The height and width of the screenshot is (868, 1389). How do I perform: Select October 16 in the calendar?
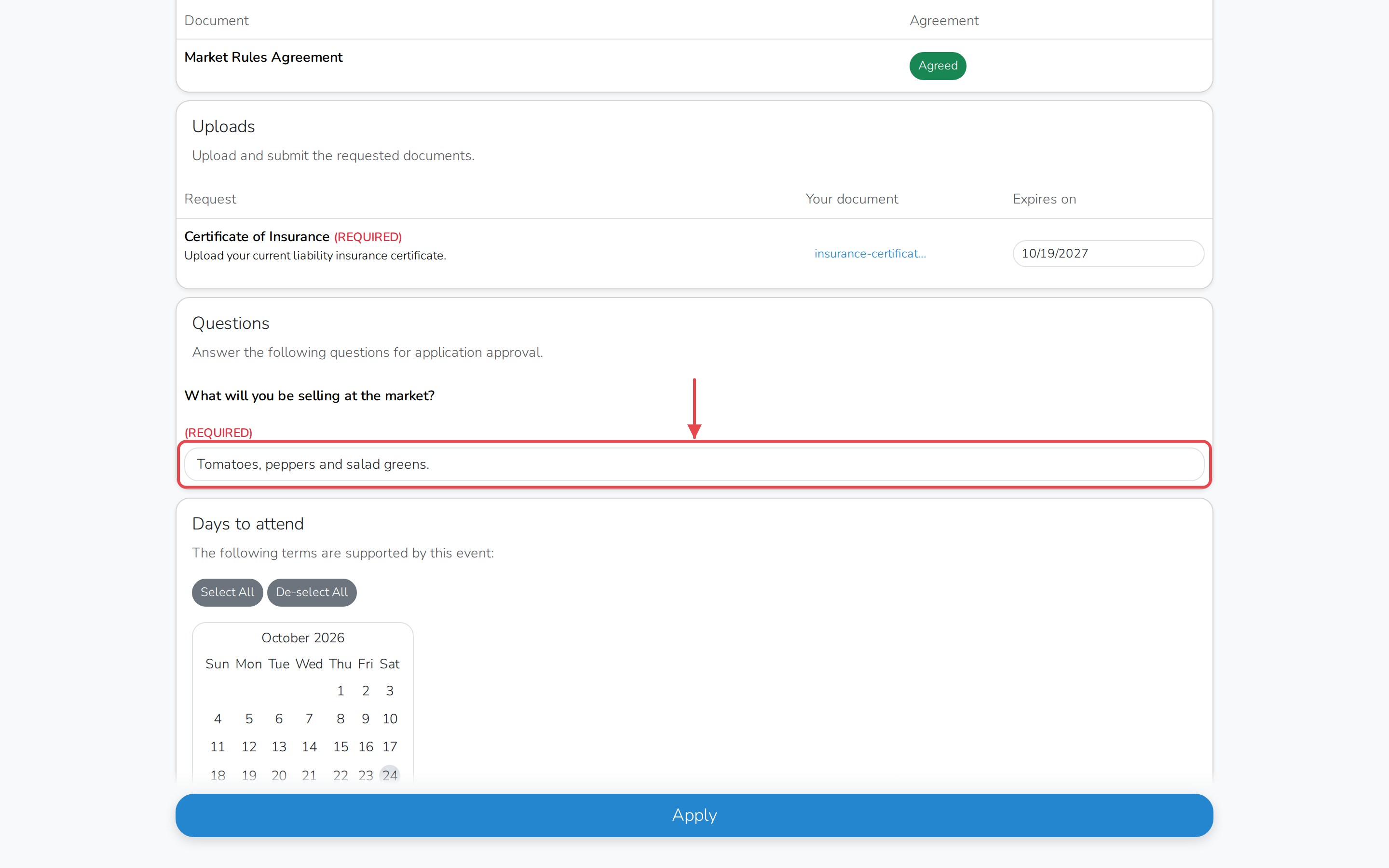366,747
